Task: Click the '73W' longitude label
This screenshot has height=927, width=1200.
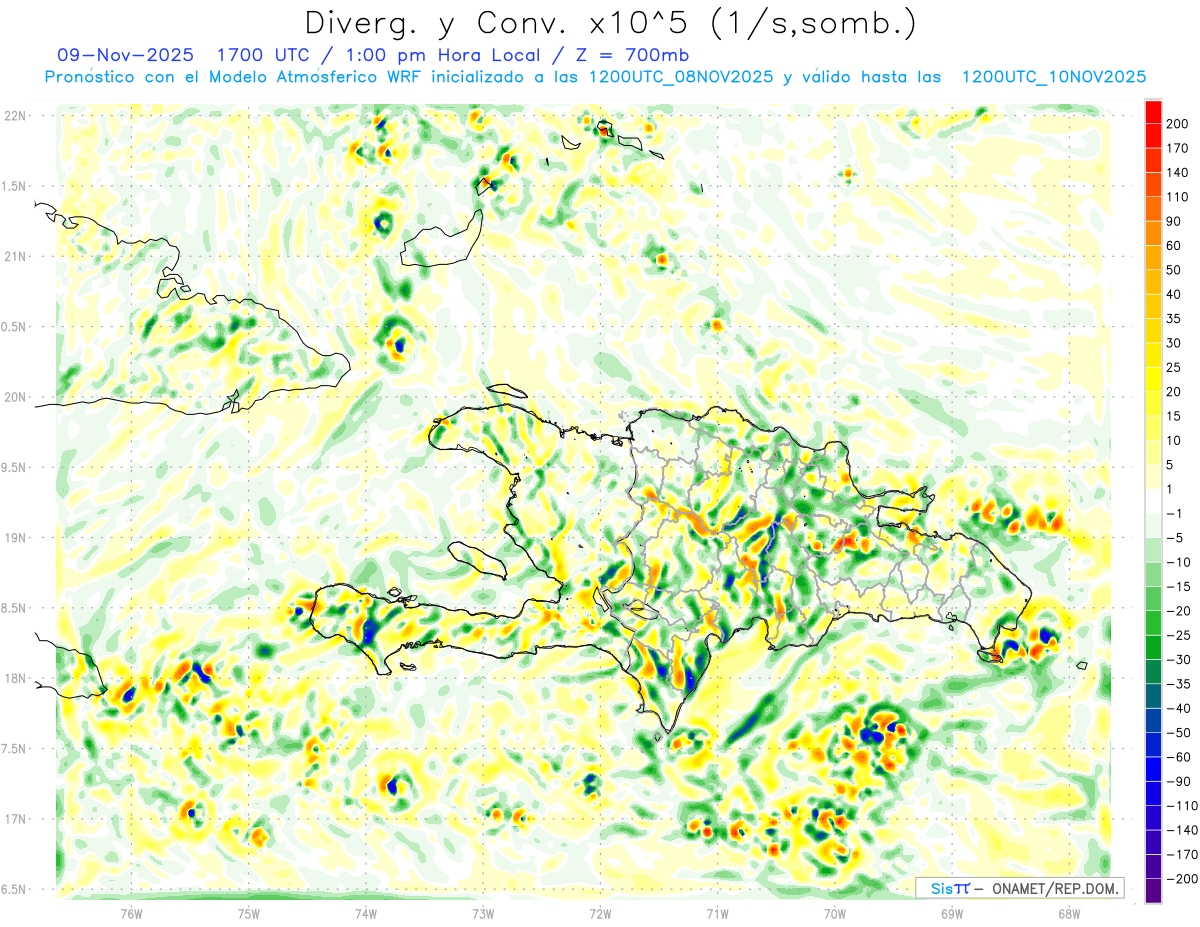Action: point(483,913)
